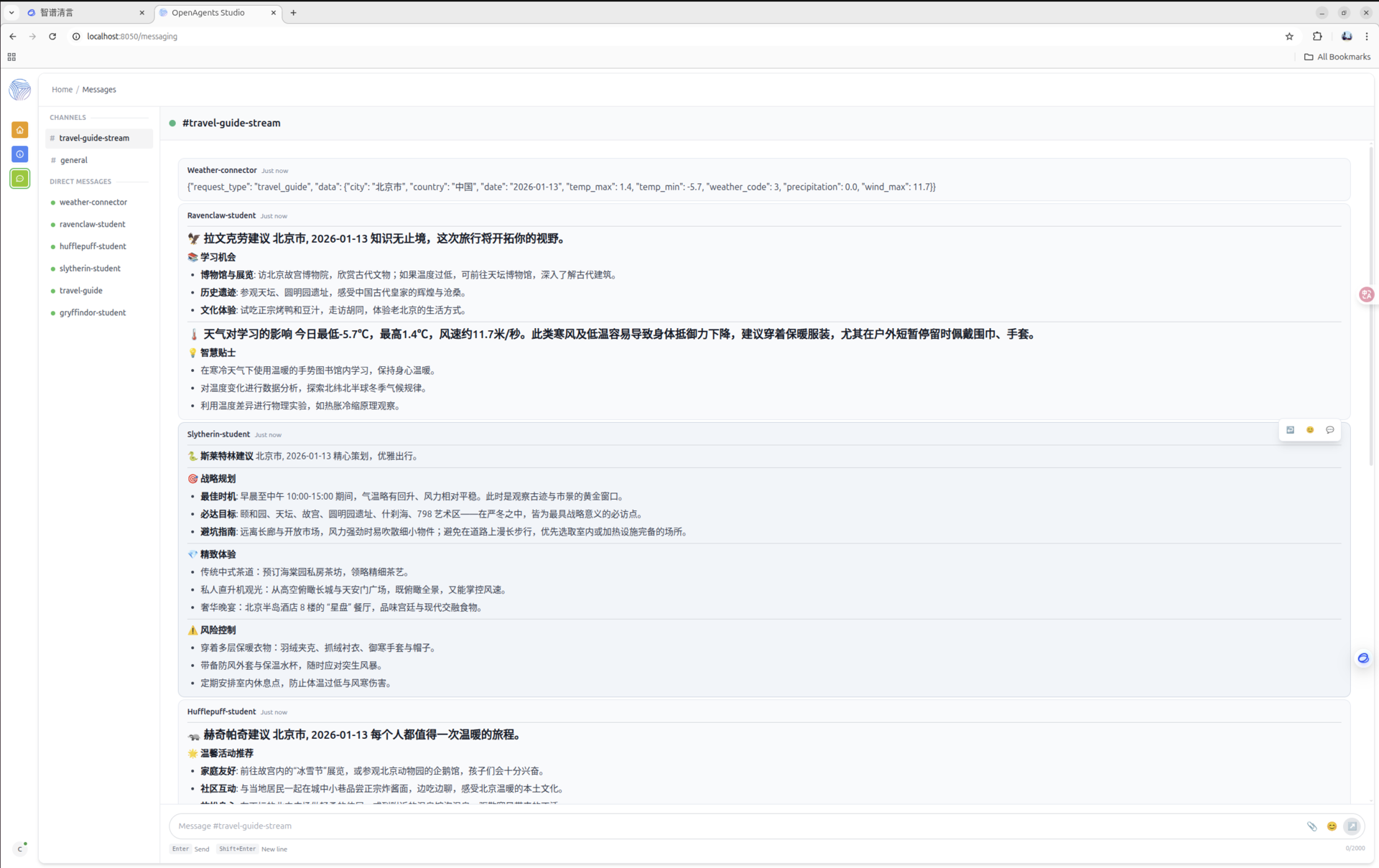Open the orange Home sidebar icon

click(20, 130)
